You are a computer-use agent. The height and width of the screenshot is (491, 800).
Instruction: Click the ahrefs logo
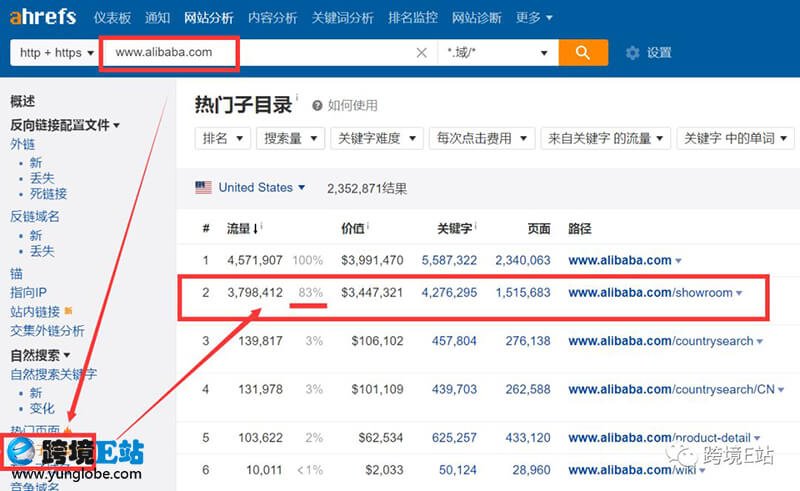[43, 16]
